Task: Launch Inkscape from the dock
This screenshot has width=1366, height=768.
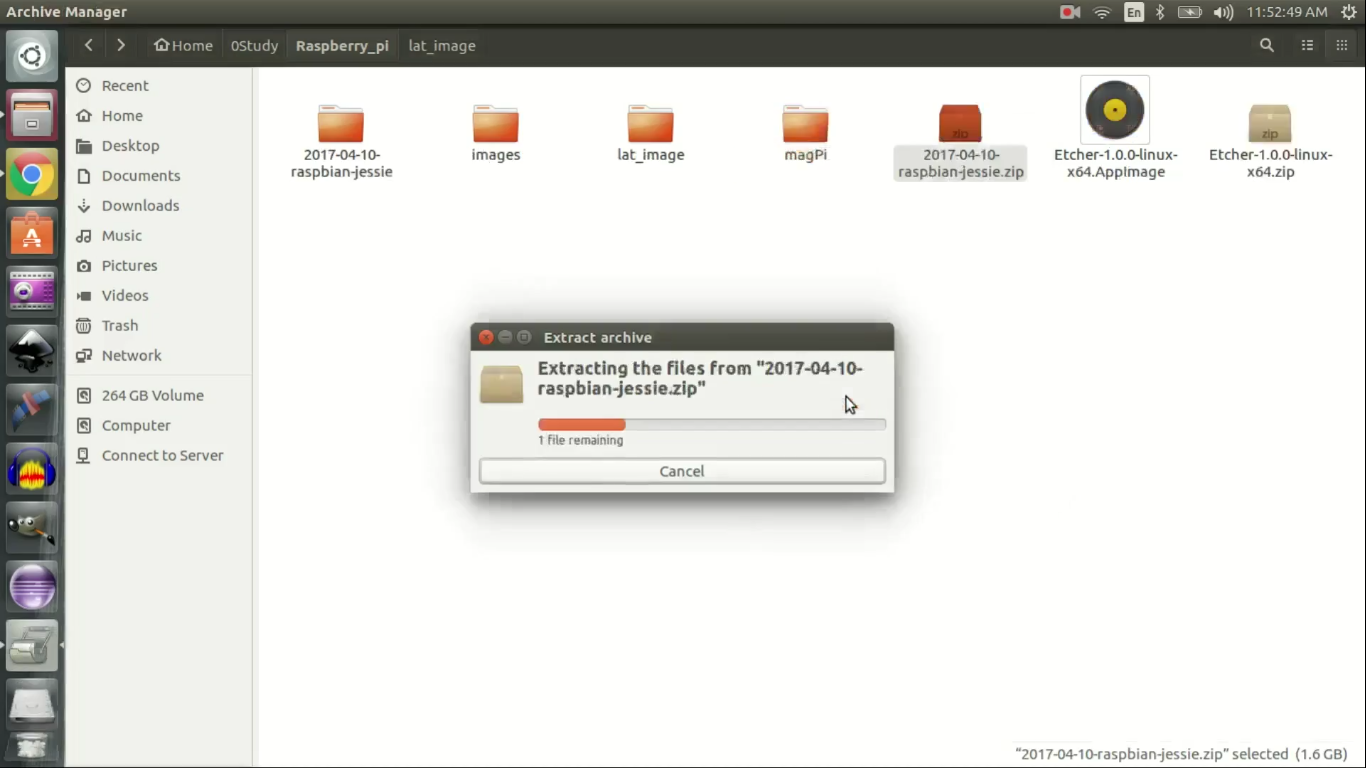Action: pyautogui.click(x=32, y=351)
